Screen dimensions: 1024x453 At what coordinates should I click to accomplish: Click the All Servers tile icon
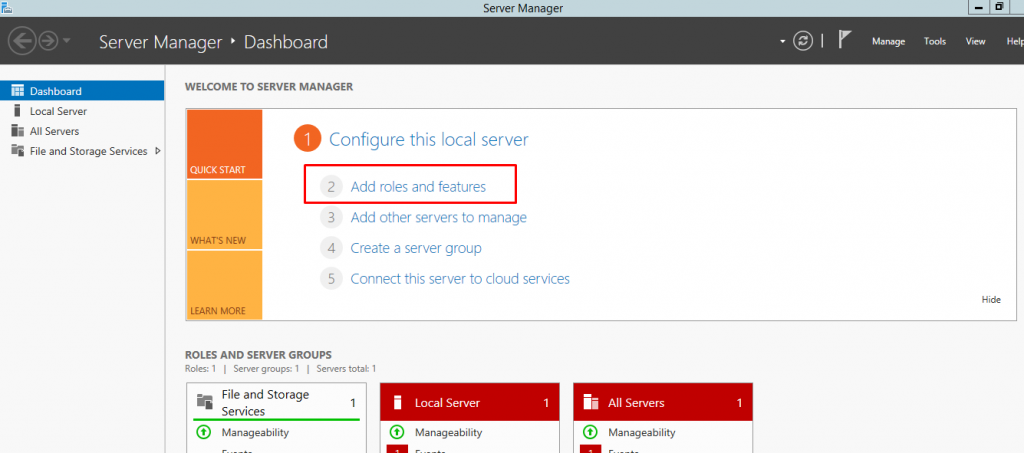click(591, 401)
